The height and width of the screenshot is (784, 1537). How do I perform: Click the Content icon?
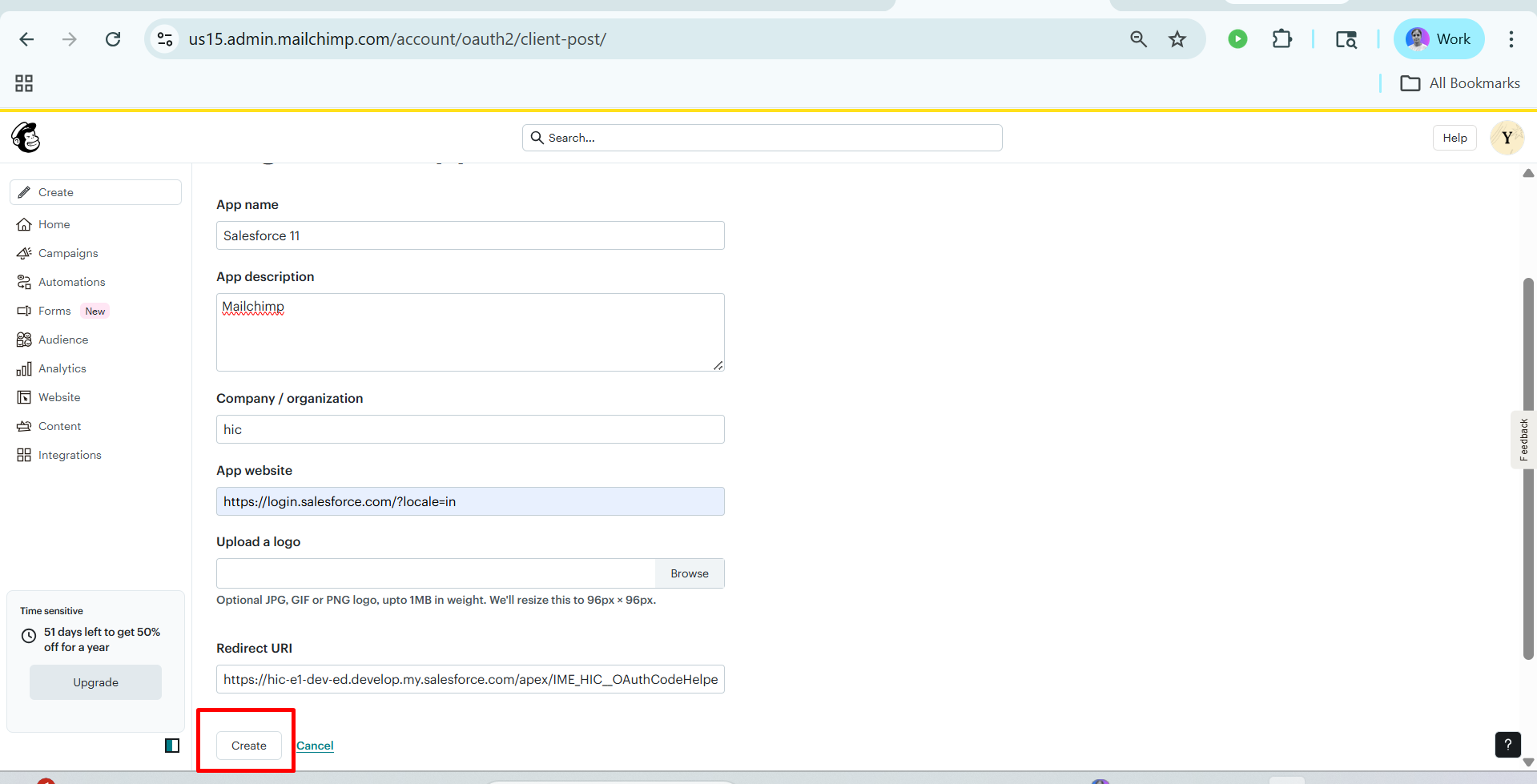coord(24,426)
